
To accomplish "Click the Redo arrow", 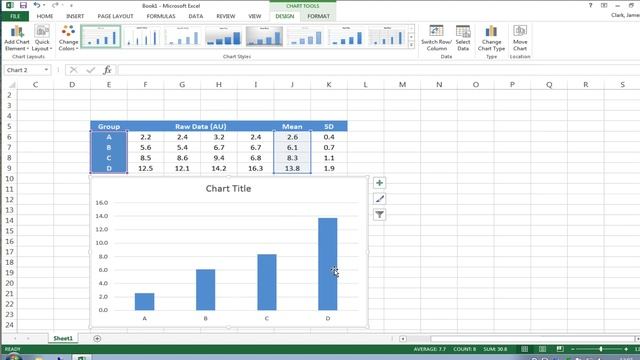I will [55, 5].
